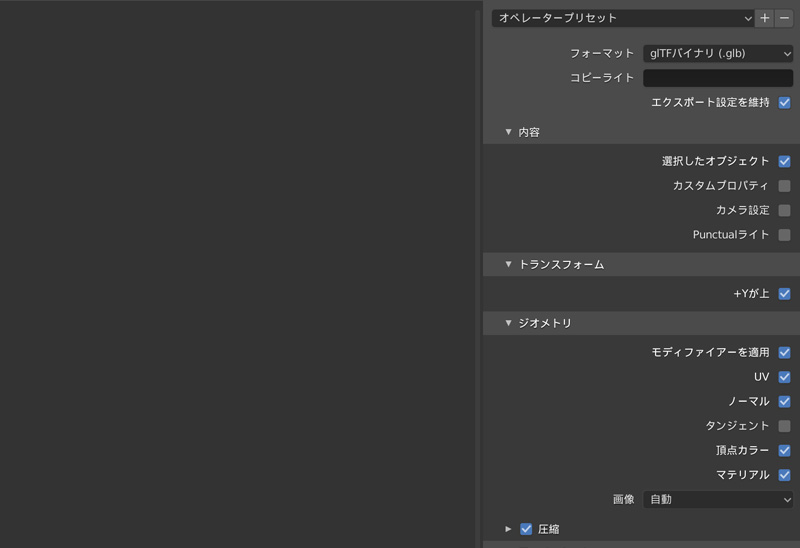This screenshot has width=800, height=548.
Task: Enable カメラ設定 checkbox
Action: 784,210
